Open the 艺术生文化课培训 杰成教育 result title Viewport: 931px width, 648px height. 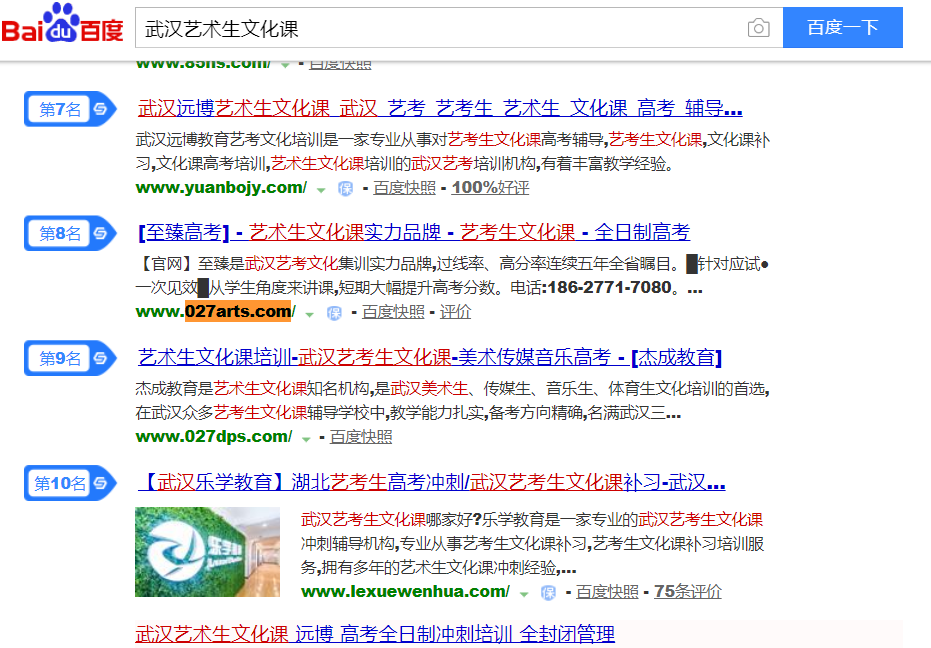click(x=430, y=358)
